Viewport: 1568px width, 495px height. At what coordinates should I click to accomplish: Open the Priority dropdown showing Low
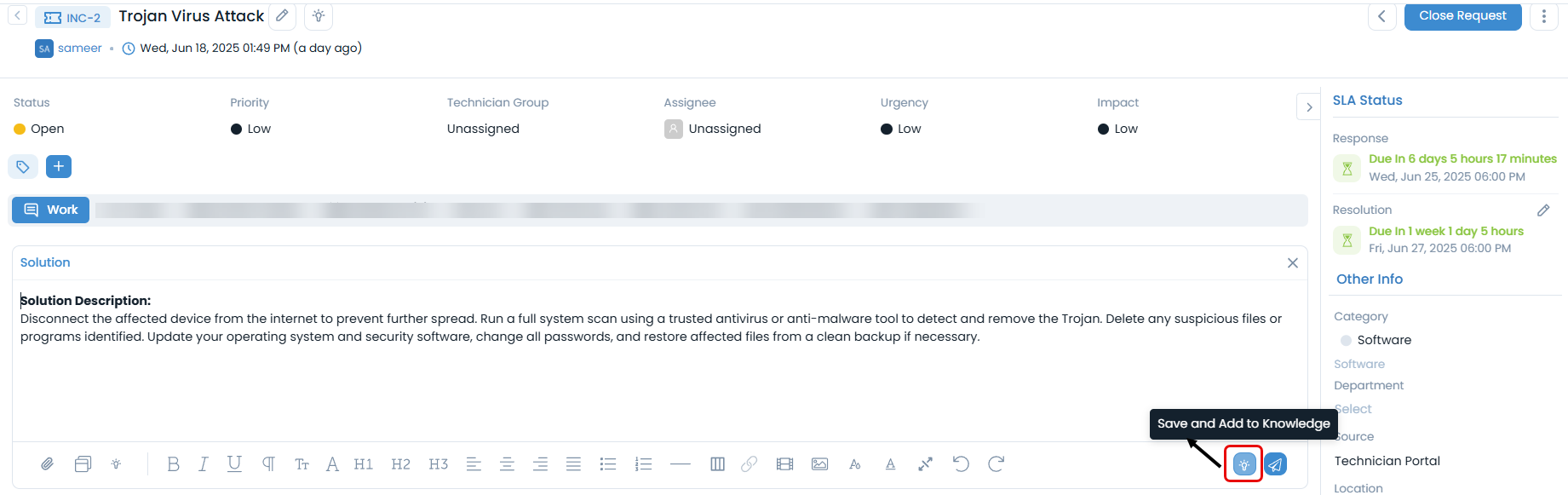[x=259, y=130]
